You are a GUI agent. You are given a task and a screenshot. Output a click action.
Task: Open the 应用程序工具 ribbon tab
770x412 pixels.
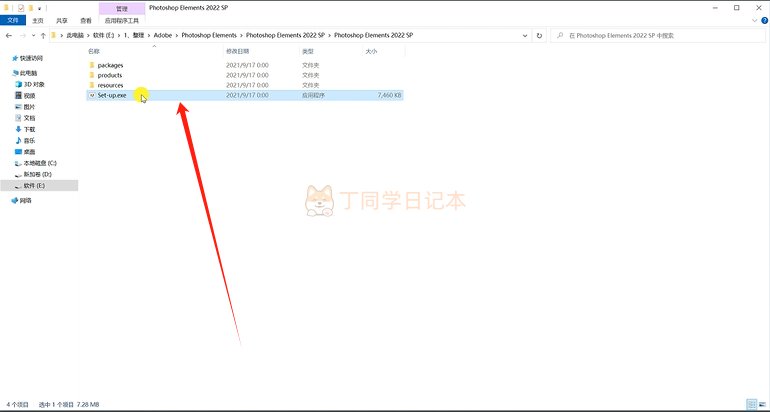(x=122, y=21)
